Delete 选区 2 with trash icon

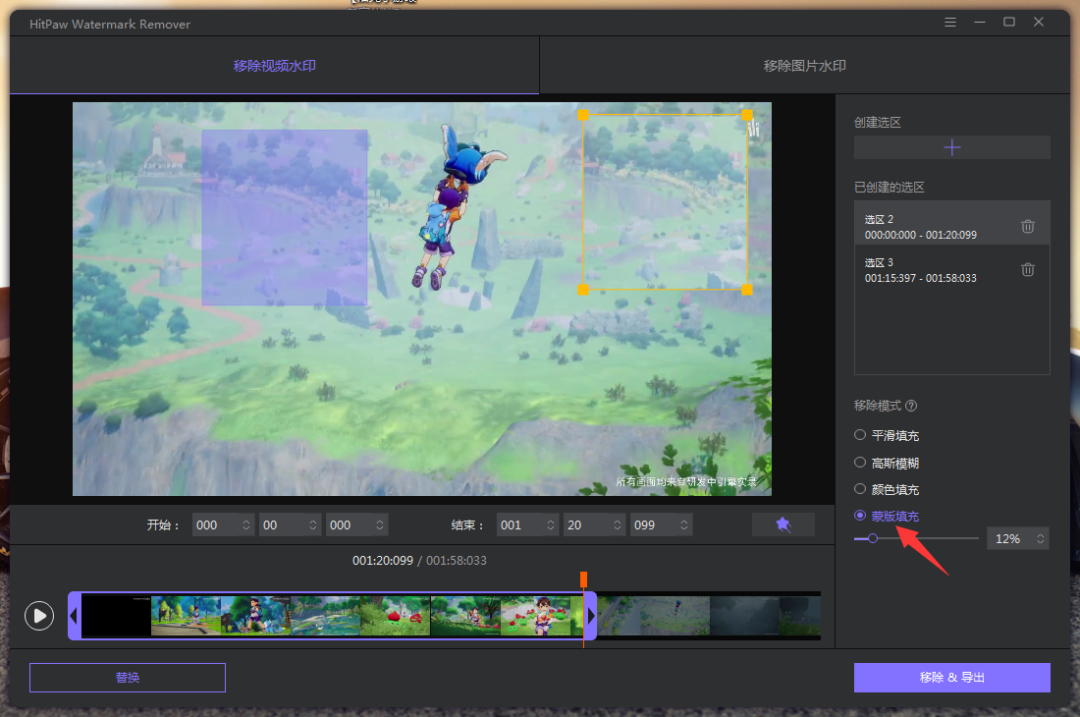(x=1027, y=226)
